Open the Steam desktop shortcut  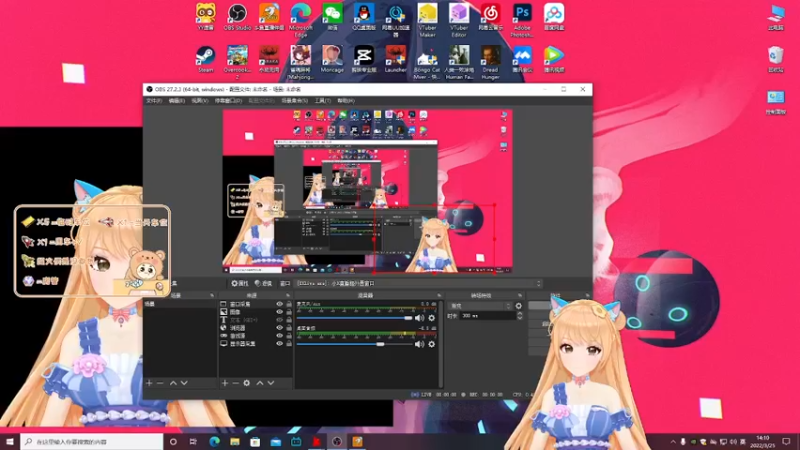coord(206,59)
